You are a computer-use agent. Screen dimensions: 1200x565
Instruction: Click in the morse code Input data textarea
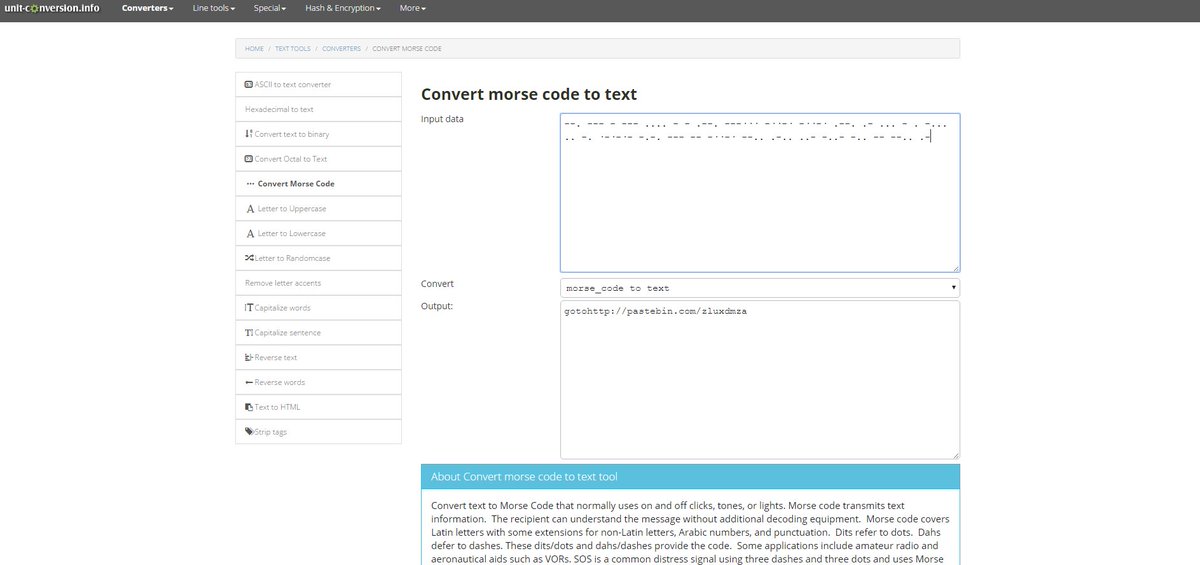click(x=760, y=192)
